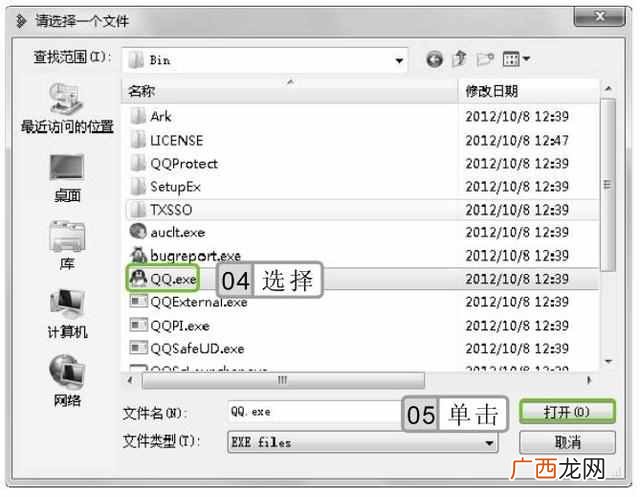
Task: Click the LICENSE folder name
Action: pos(177,140)
